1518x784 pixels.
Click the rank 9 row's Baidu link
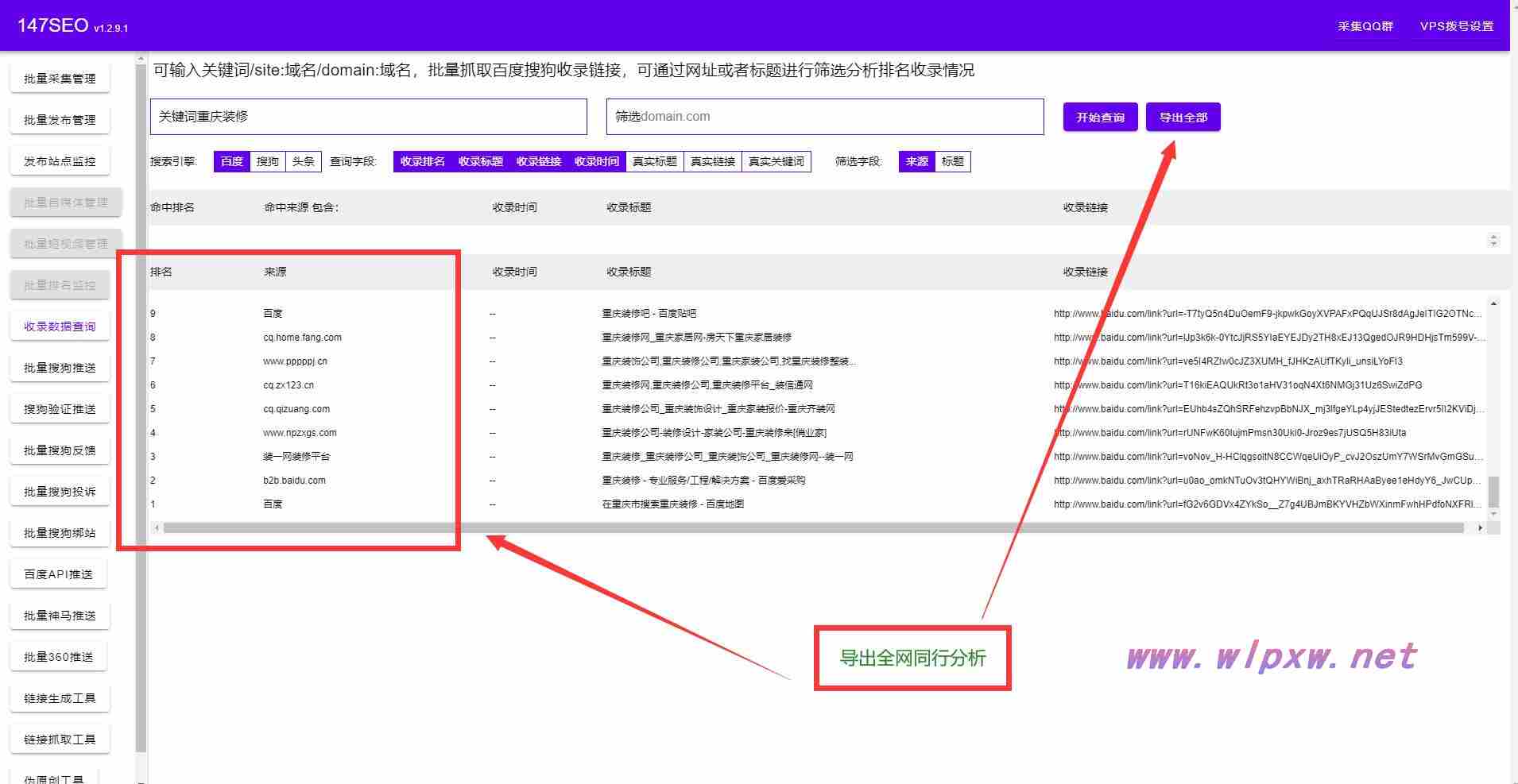[x=1268, y=314]
